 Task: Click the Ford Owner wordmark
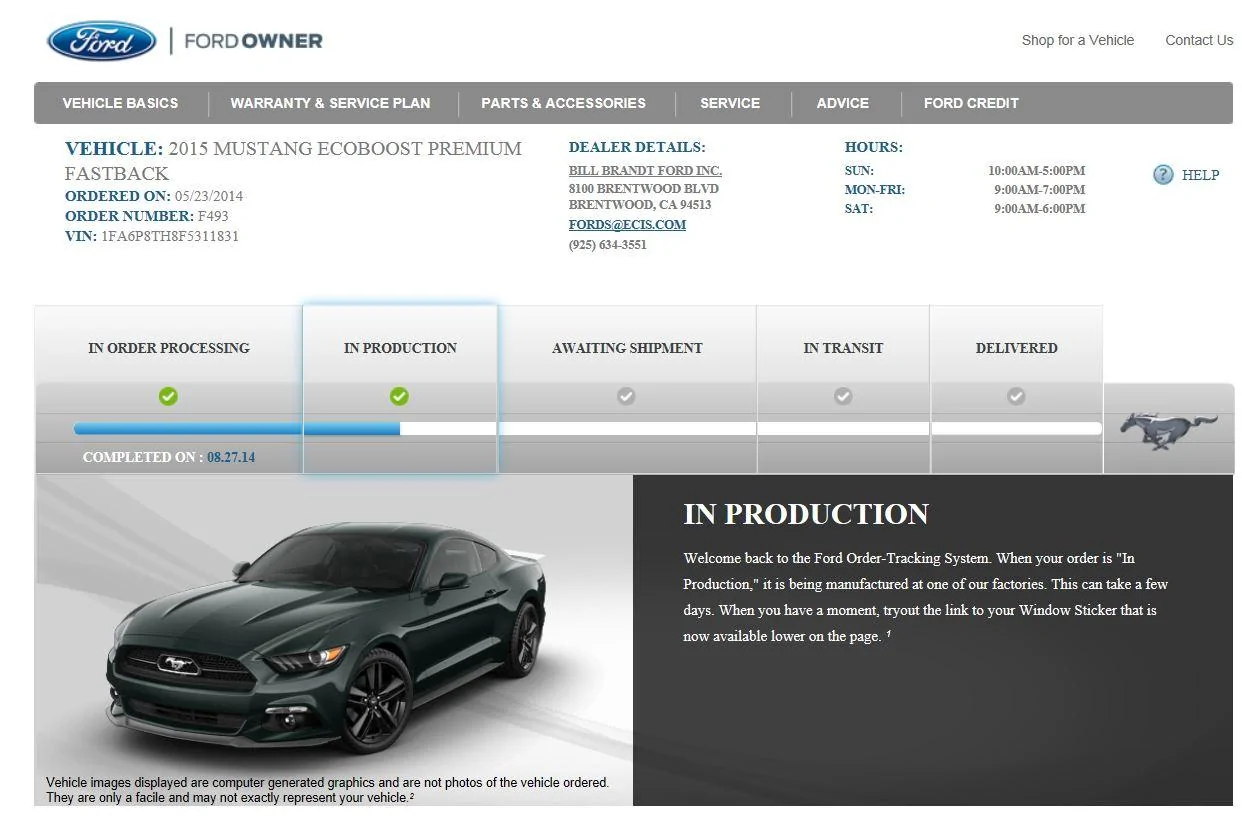tap(254, 41)
